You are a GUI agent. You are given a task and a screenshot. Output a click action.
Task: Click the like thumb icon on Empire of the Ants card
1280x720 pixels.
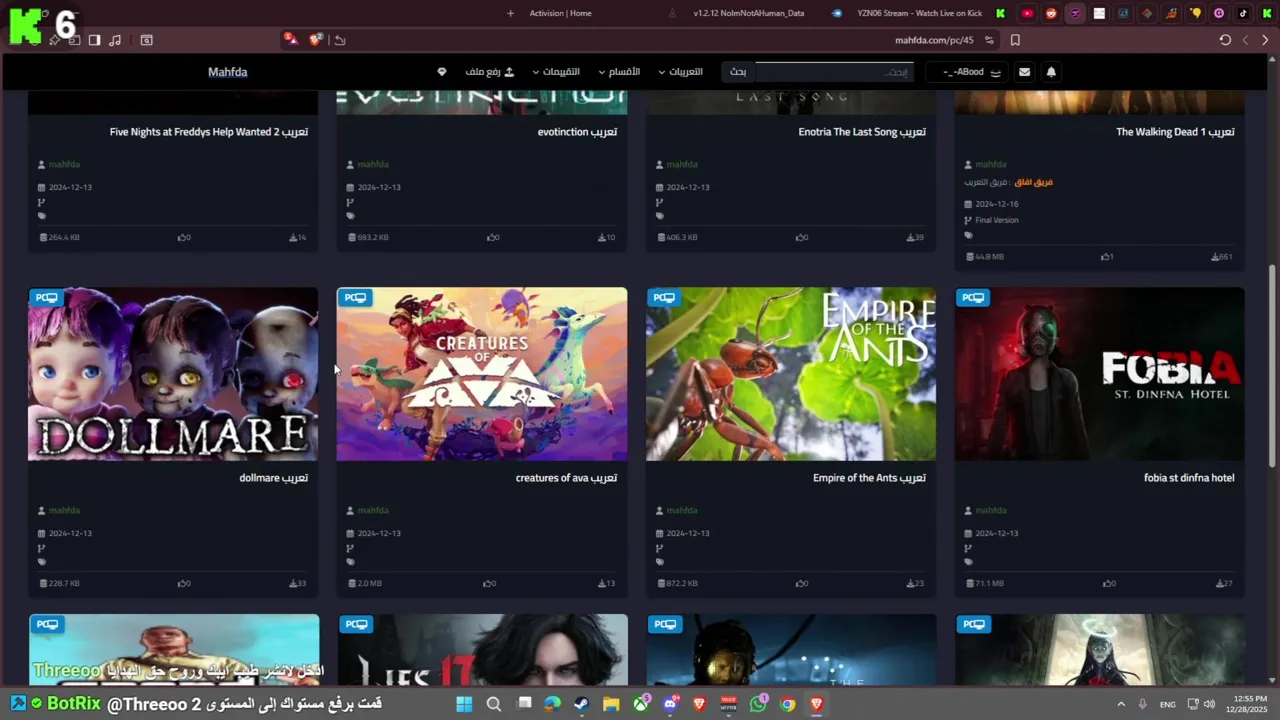800,583
